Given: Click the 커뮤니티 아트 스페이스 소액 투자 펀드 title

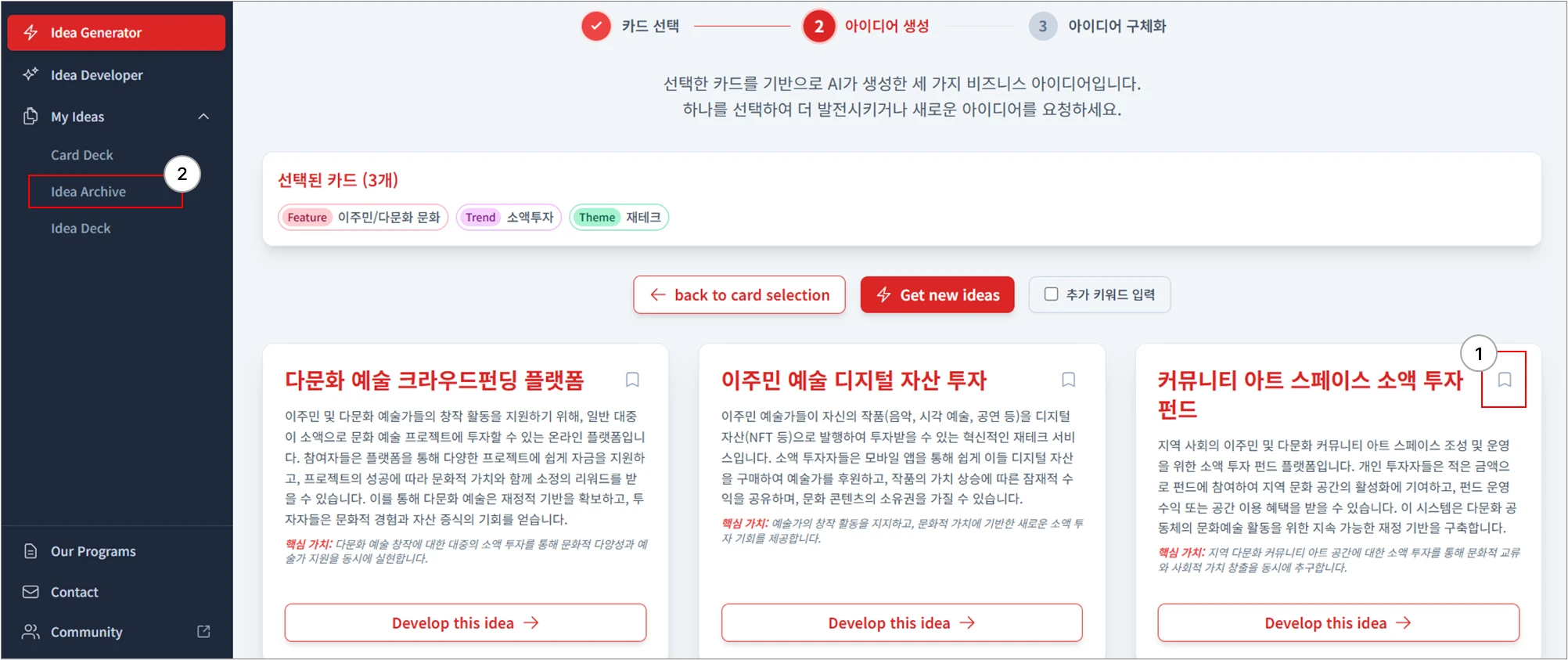Looking at the screenshot, I should click(x=1311, y=395).
